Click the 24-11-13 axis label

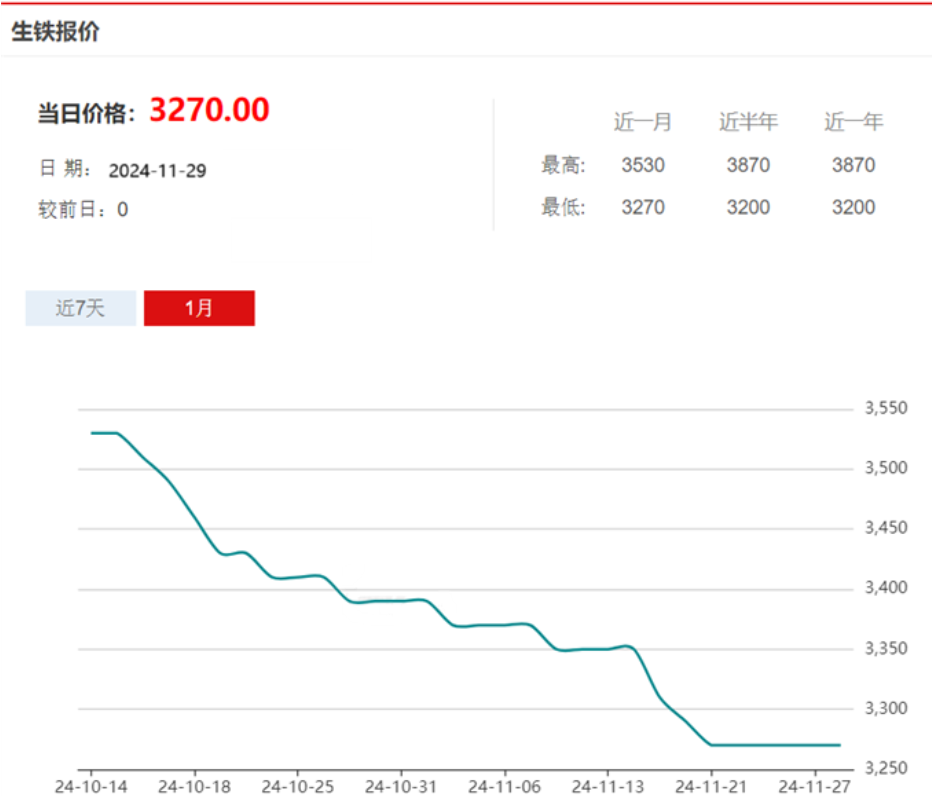tap(608, 786)
